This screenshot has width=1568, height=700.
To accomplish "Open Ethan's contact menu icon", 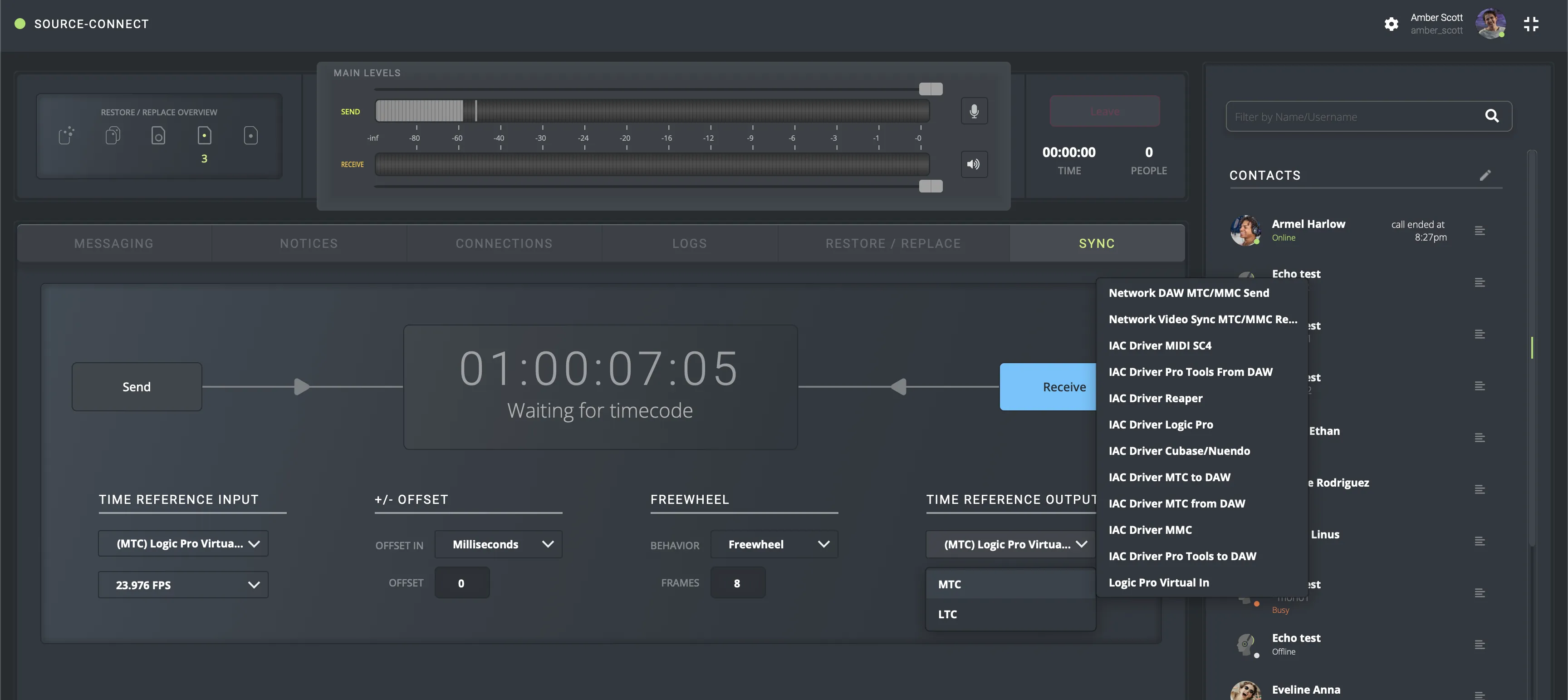I will click(x=1480, y=438).
